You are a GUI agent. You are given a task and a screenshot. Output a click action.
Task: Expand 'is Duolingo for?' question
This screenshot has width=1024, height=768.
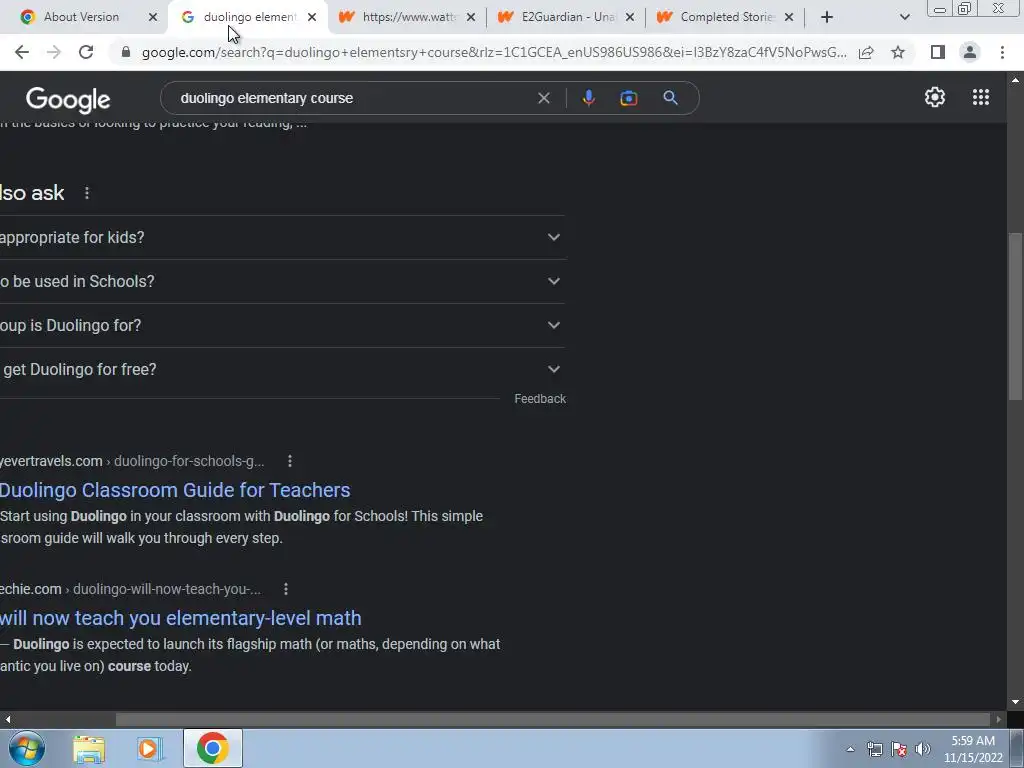point(282,325)
